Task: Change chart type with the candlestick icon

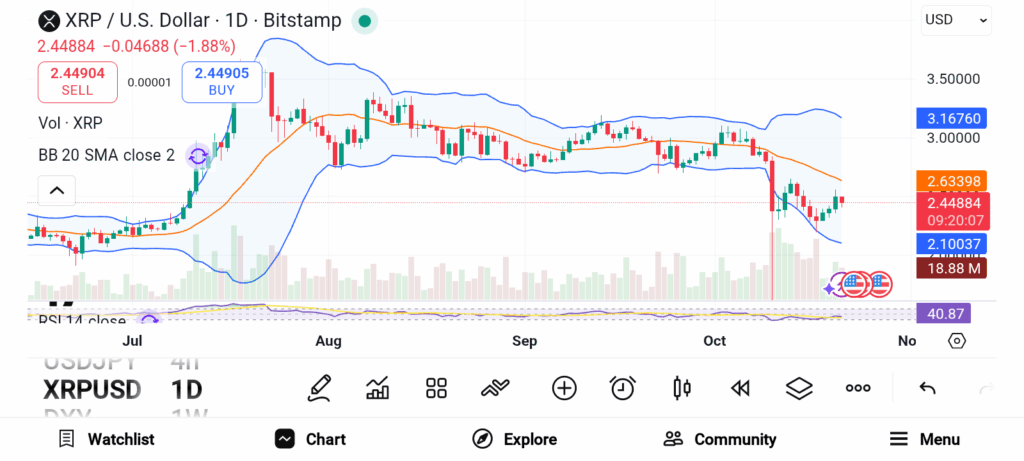Action: (x=682, y=388)
